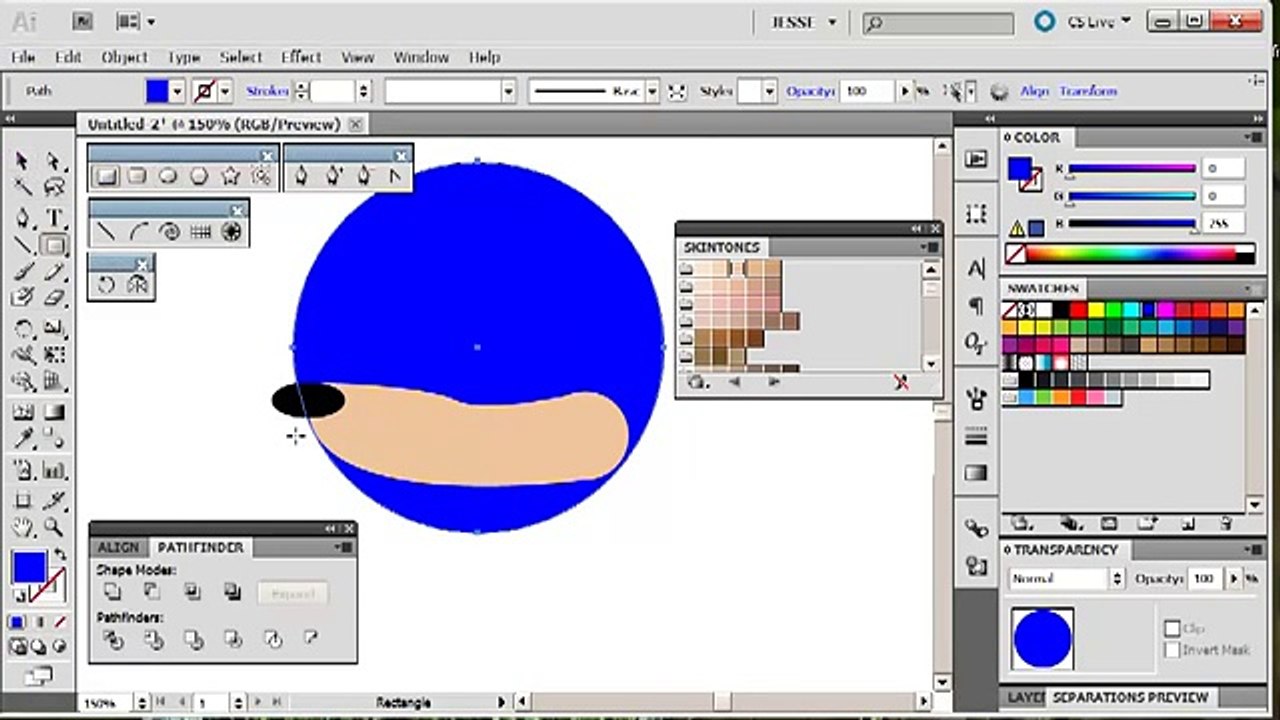Screen dimensions: 1280x720
Task: Close the Untitled-2 document tab
Action: [356, 124]
